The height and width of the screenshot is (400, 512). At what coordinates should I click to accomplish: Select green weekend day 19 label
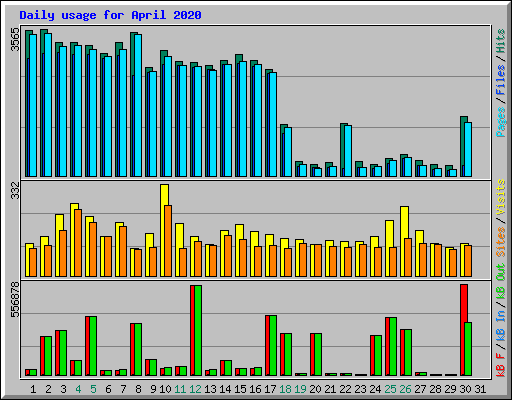tap(301, 389)
